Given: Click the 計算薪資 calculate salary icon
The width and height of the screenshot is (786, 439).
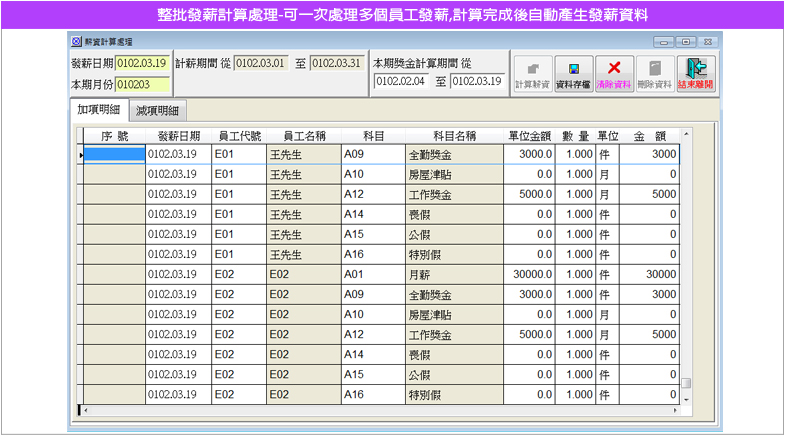Looking at the screenshot, I should tap(532, 74).
